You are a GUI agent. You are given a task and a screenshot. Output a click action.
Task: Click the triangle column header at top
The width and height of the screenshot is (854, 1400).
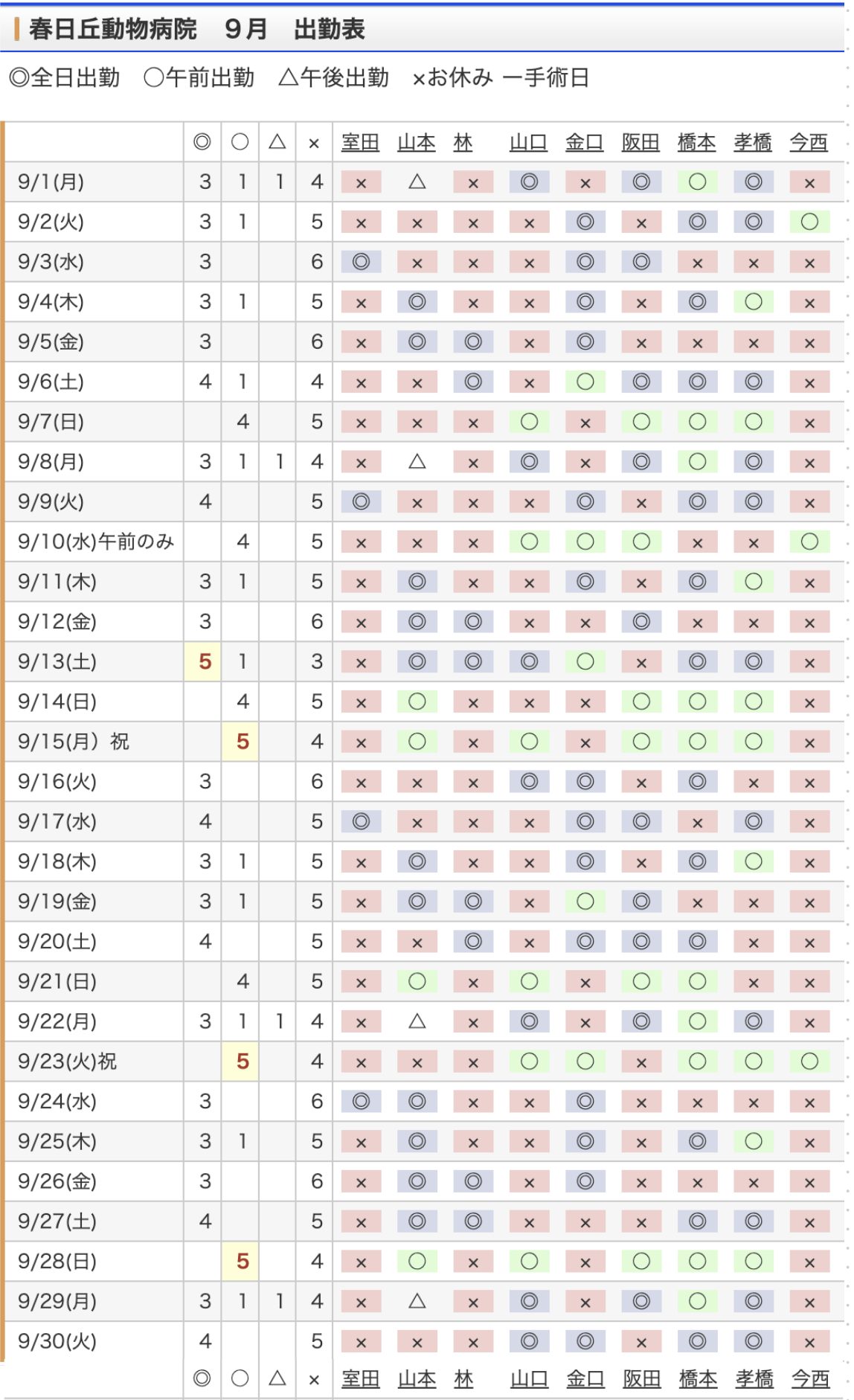[x=277, y=142]
